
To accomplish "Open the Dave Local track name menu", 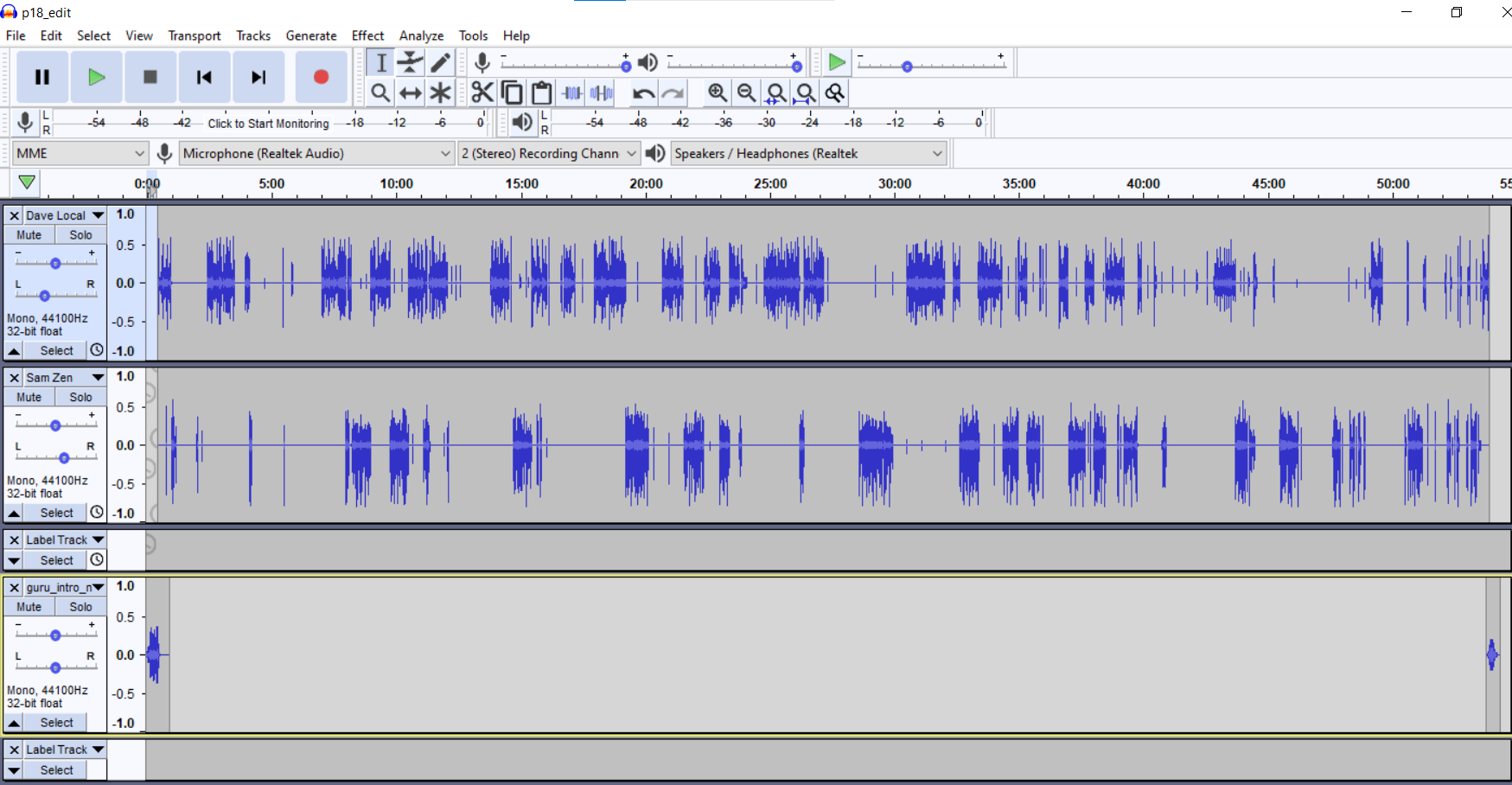I will tap(98, 215).
